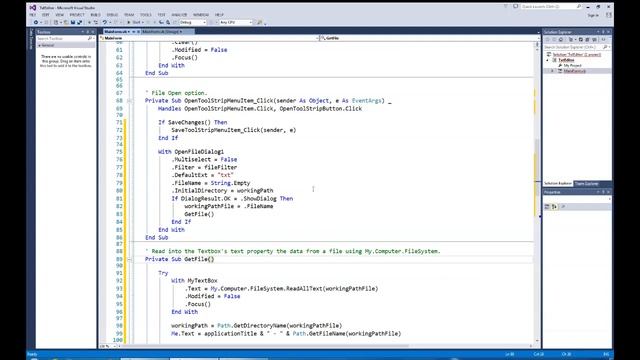Click line number 100 in gutter
Screen dimensions: 640x360
click(118, 340)
